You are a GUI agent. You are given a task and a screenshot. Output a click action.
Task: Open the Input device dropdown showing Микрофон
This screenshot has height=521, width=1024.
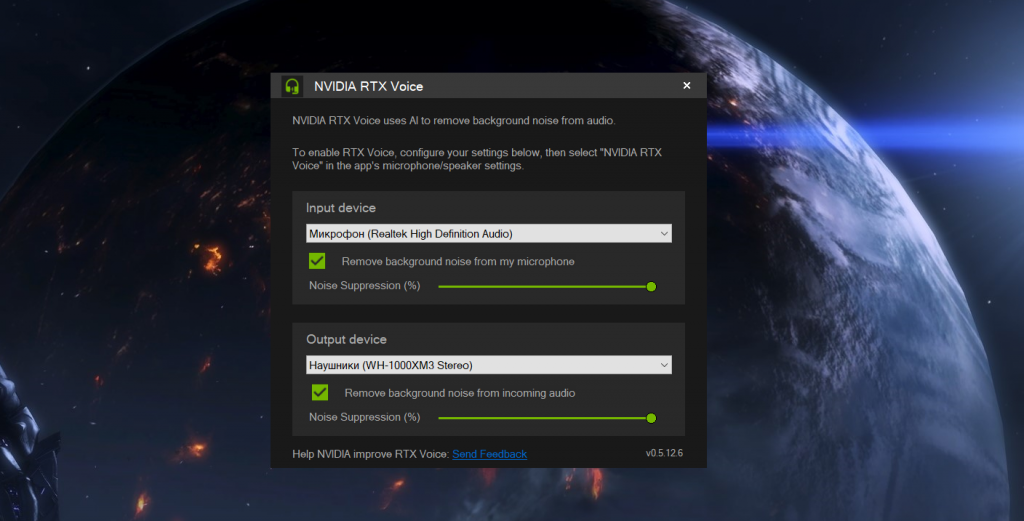[x=480, y=234]
